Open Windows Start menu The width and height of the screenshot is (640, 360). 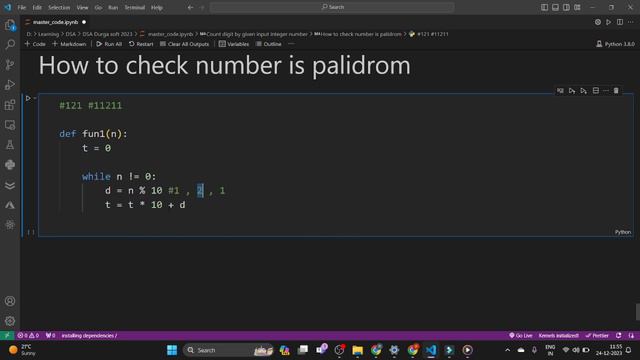172,350
